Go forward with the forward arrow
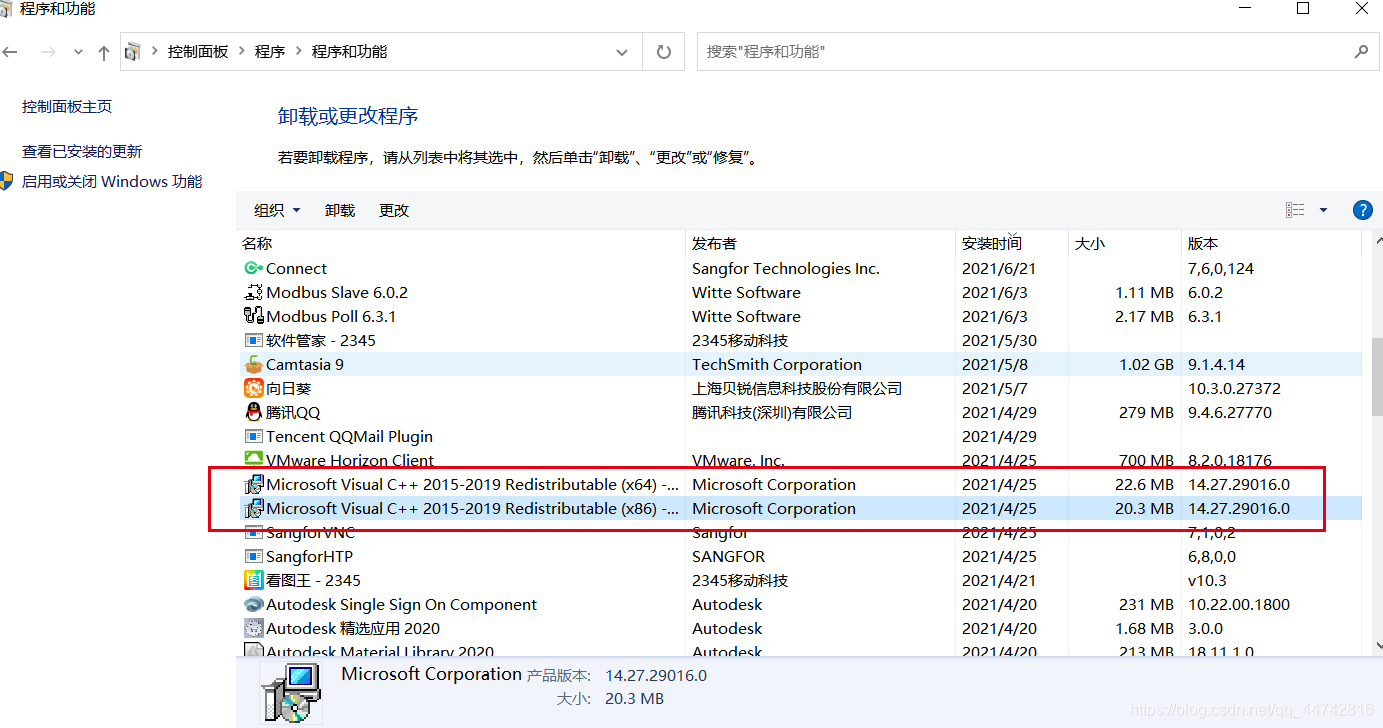The height and width of the screenshot is (728, 1383). click(47, 52)
